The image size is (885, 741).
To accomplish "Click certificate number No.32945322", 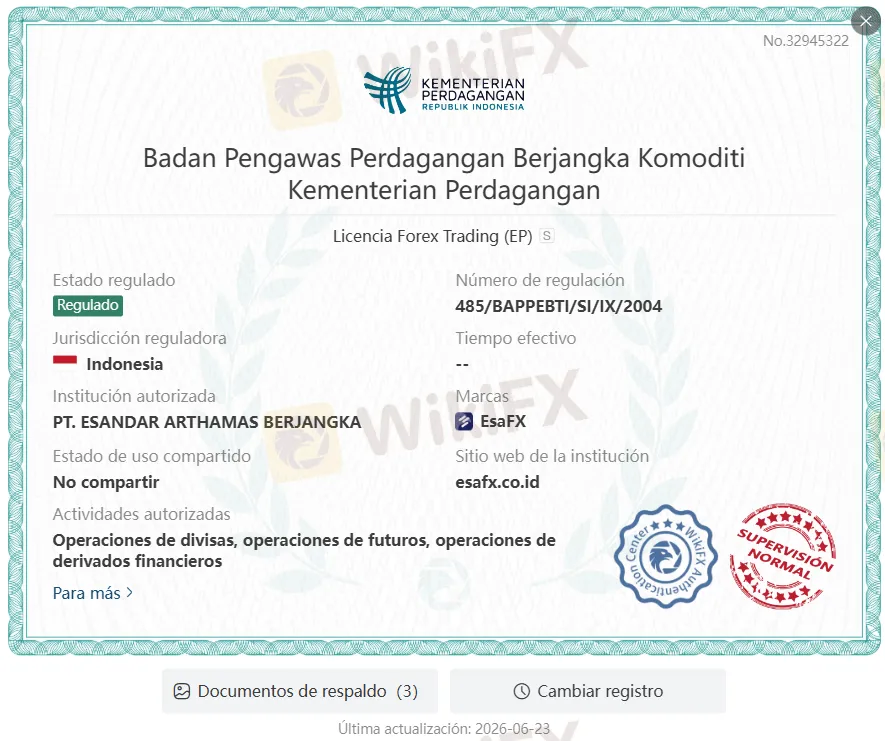I will point(805,41).
